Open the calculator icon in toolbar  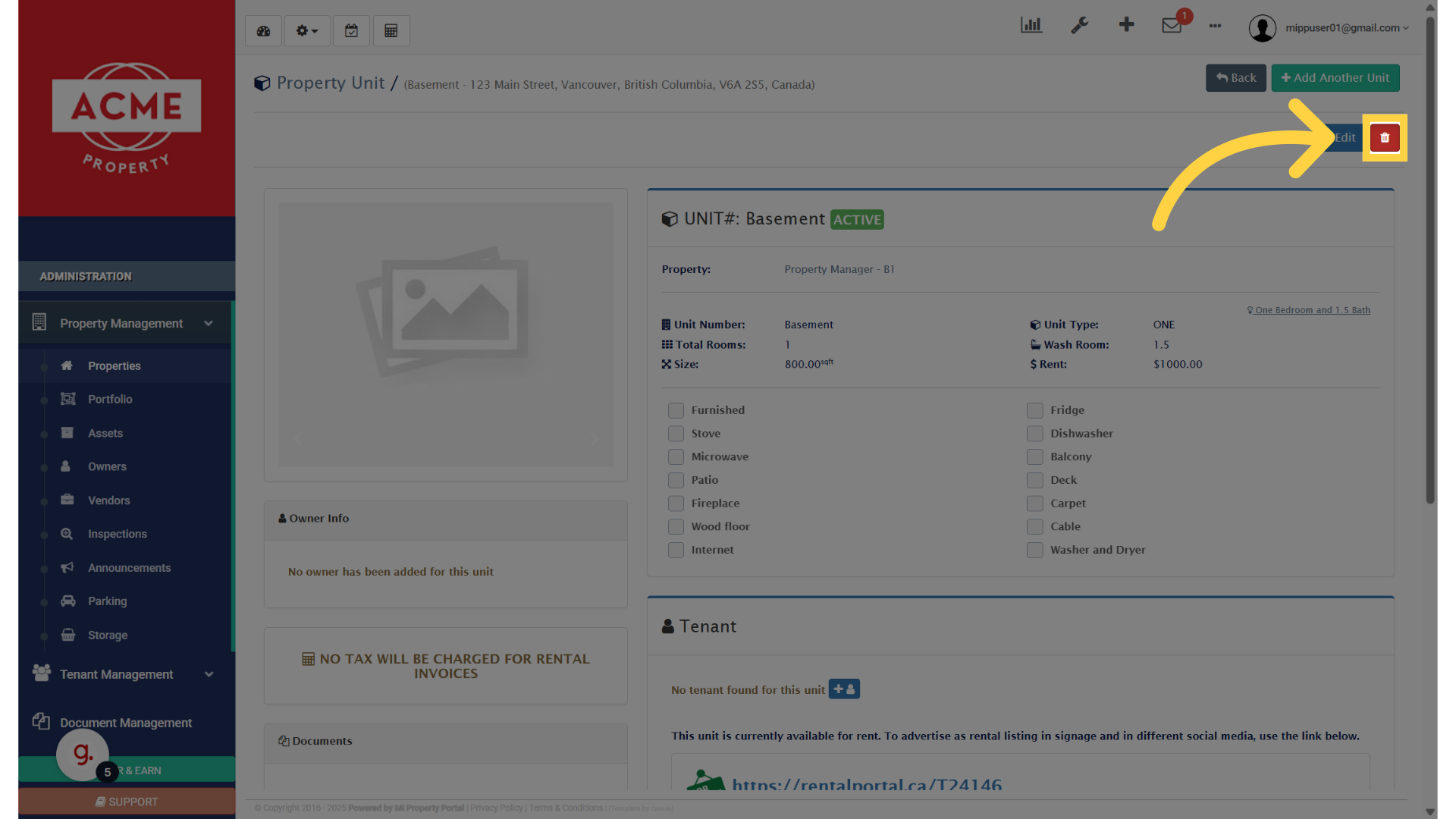click(391, 31)
